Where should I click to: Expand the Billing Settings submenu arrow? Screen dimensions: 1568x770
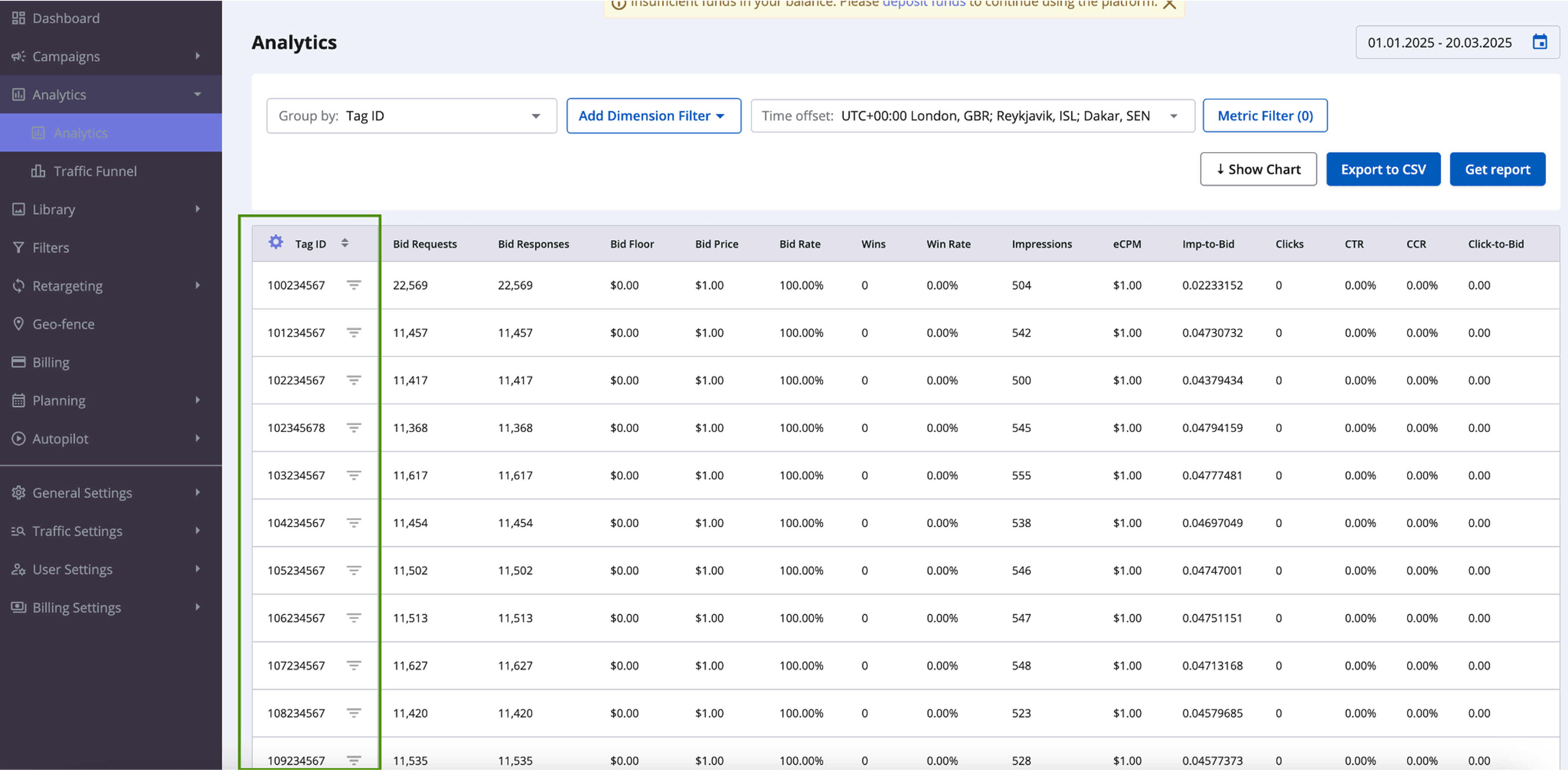click(198, 607)
